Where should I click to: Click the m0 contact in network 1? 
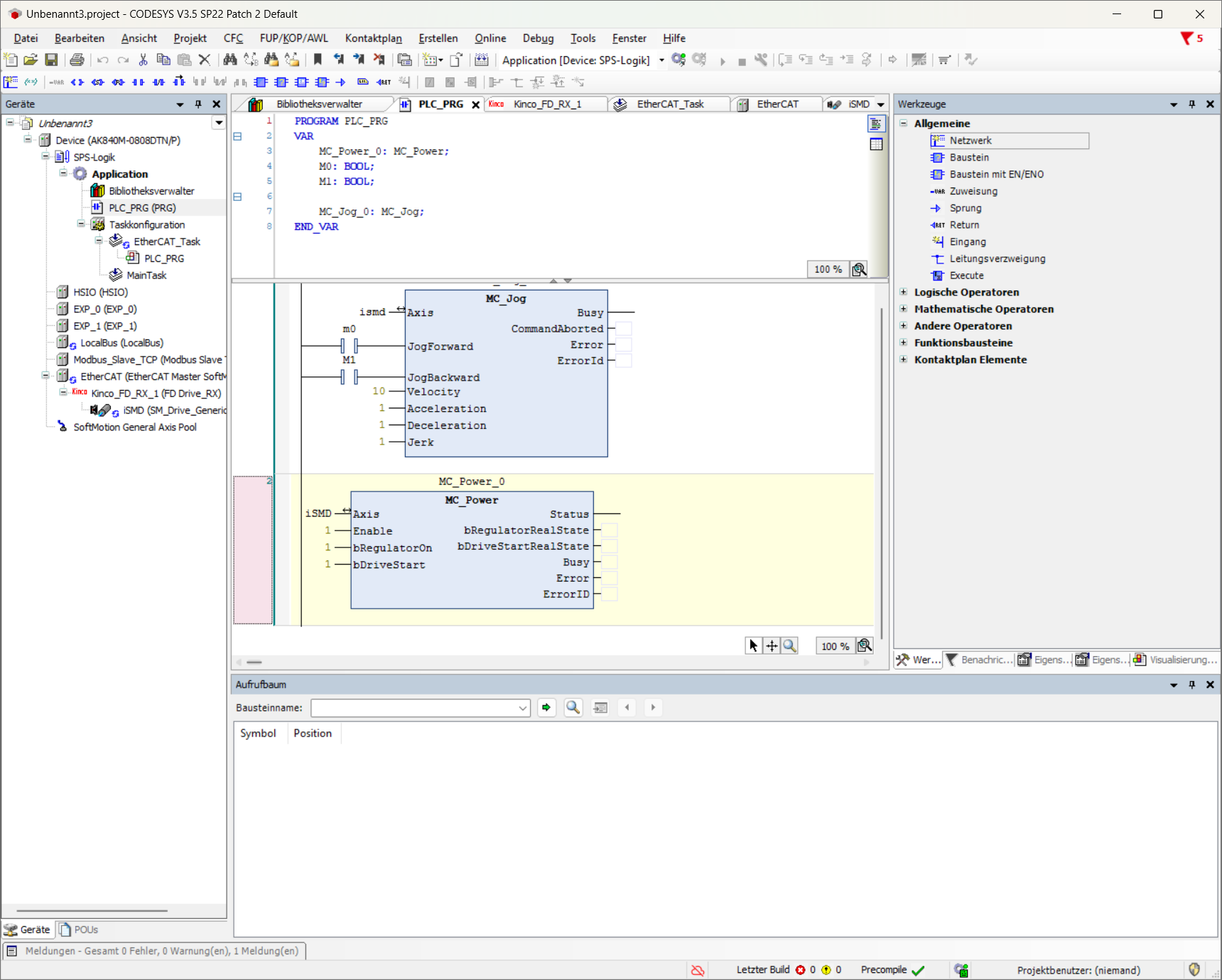tap(349, 346)
